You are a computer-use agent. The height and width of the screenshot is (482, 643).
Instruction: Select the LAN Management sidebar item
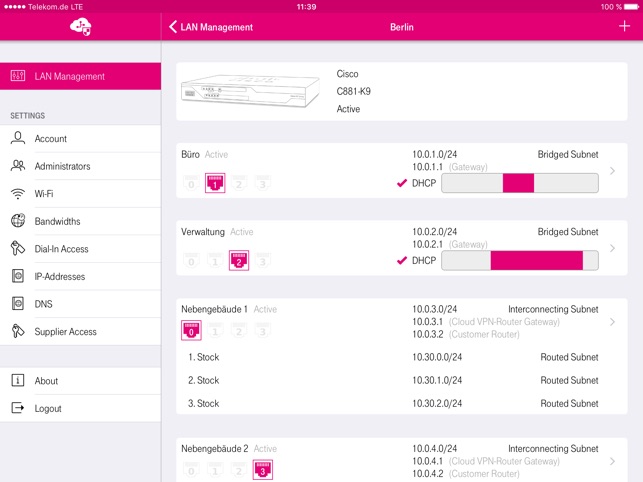click(x=80, y=76)
